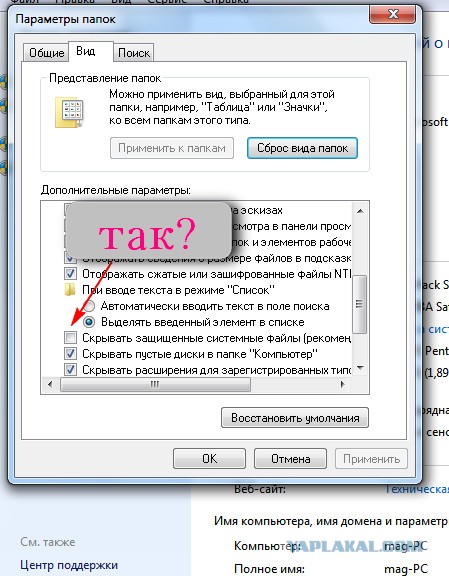Toggle Отображать сжатые или зашифрованные файлы checkbox

point(70,274)
